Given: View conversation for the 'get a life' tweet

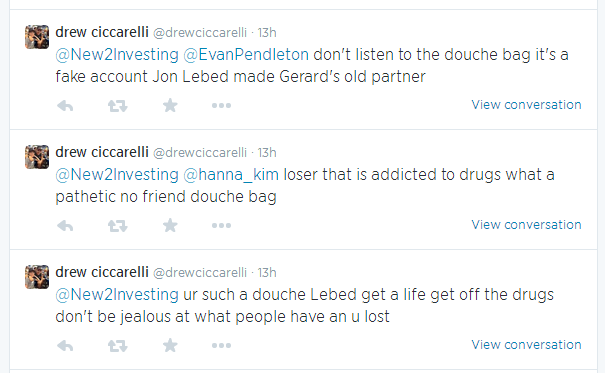Looking at the screenshot, I should [x=526, y=344].
